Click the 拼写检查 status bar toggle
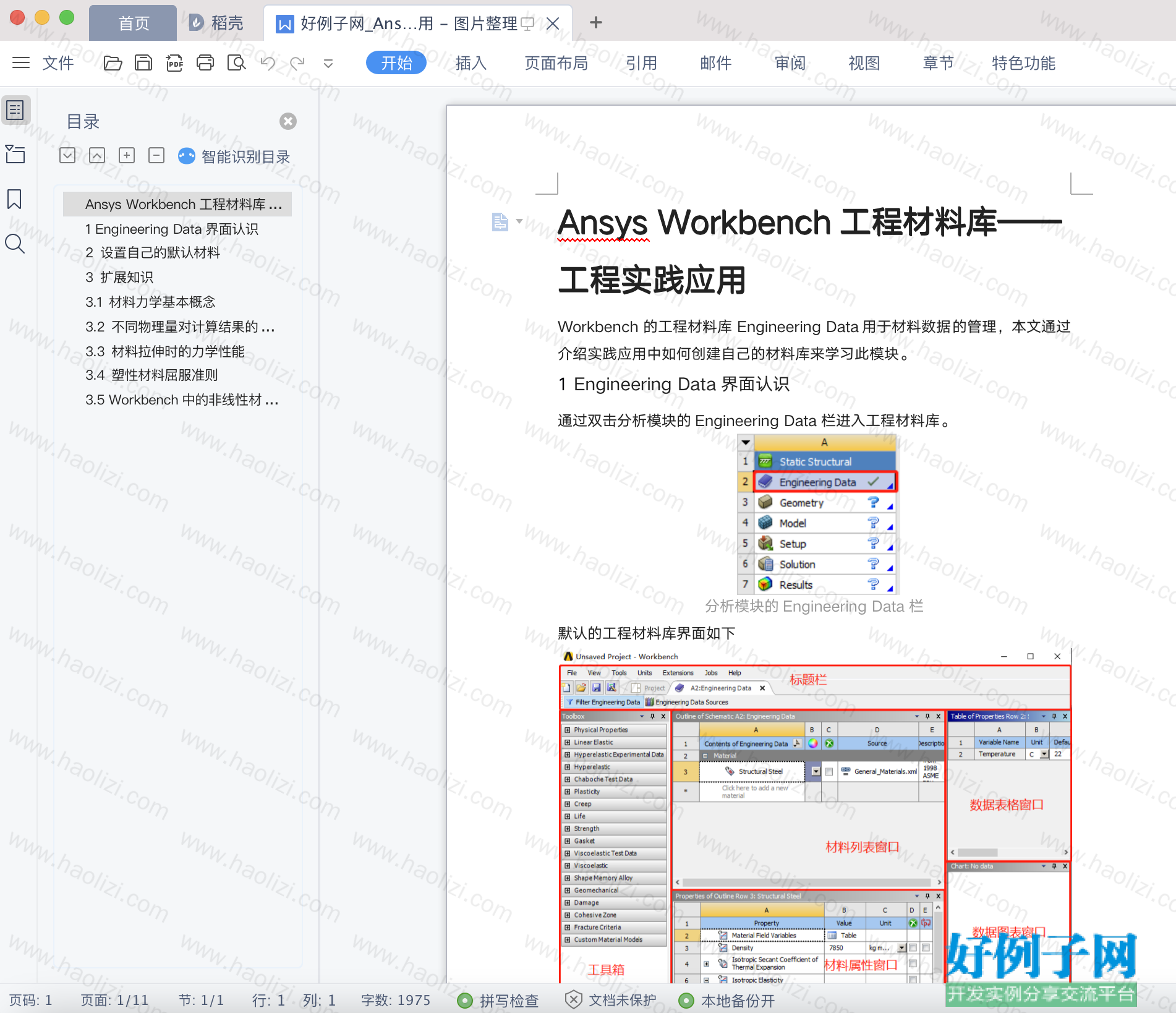 pos(498,1000)
